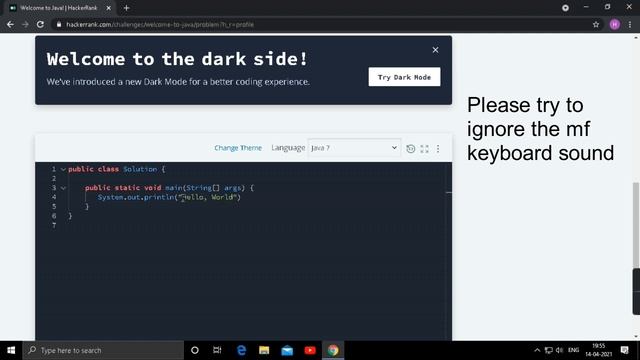Open the Chrome three-dot menu
Image resolution: width=640 pixels, height=360 pixels.
point(630,24)
